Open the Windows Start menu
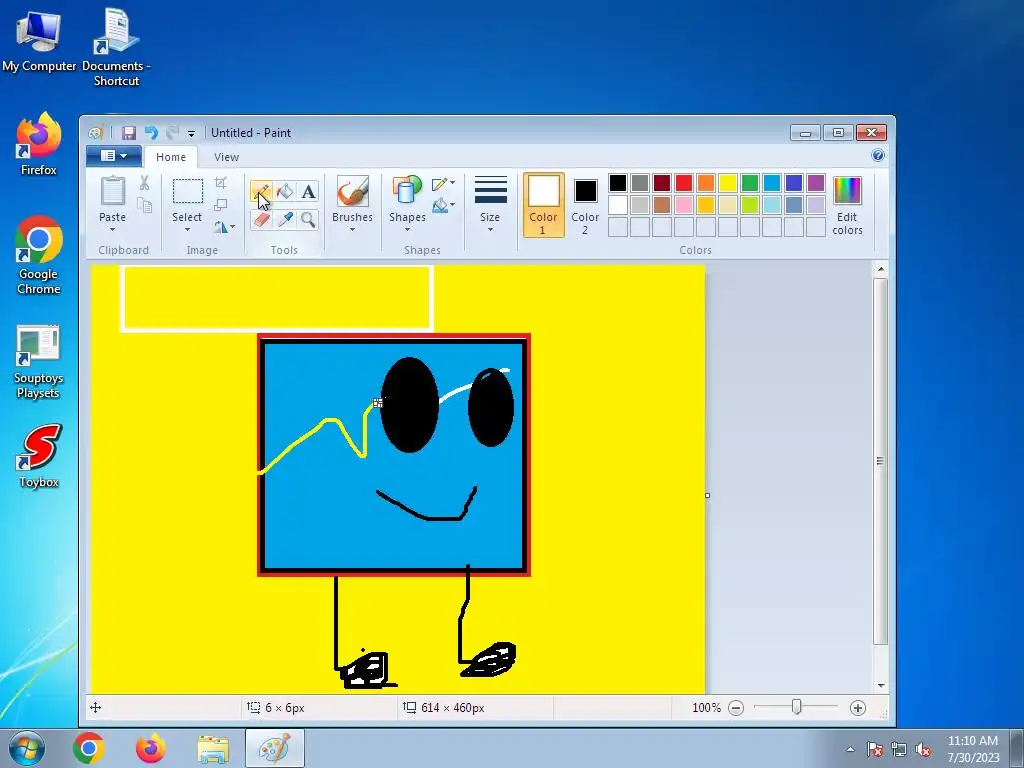Image resolution: width=1024 pixels, height=768 pixels. (x=27, y=748)
